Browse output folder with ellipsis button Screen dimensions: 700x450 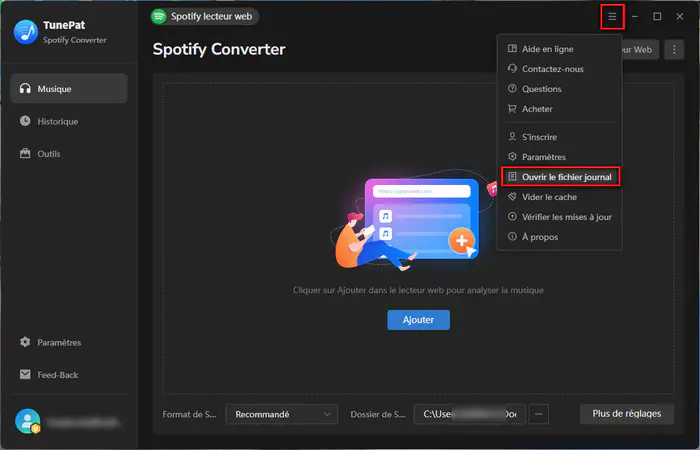click(538, 414)
